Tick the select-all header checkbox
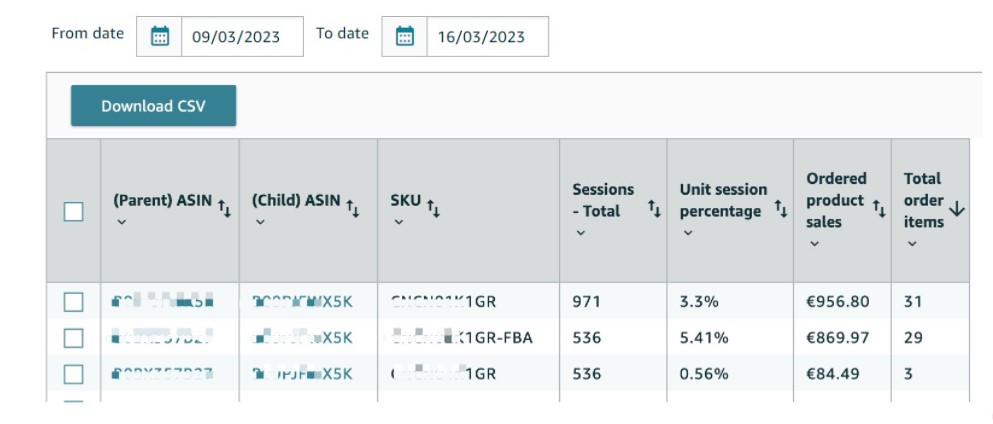 coord(73,211)
